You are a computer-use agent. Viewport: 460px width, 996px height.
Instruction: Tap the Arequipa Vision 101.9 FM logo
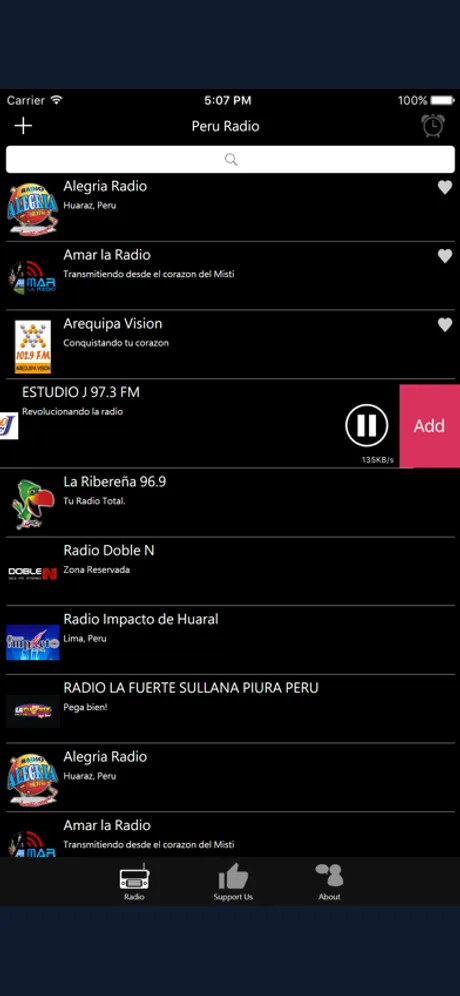point(33,347)
